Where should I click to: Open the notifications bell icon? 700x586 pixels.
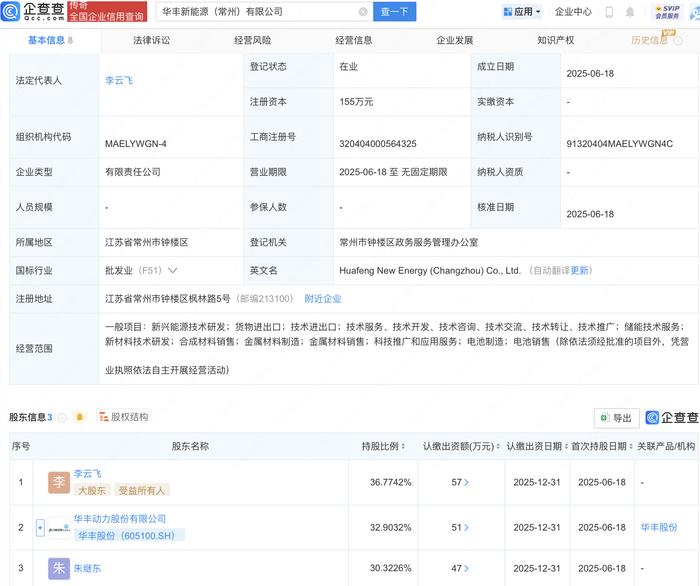(x=630, y=12)
